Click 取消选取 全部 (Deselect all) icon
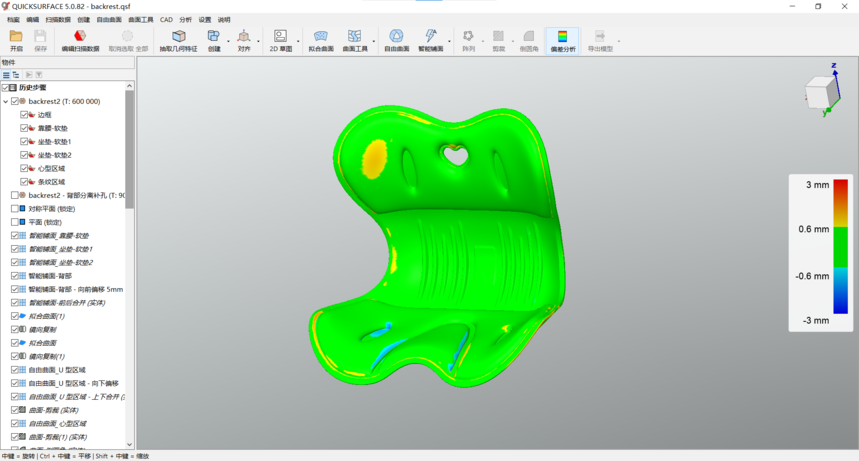This screenshot has height=461, width=859. pyautogui.click(x=128, y=36)
